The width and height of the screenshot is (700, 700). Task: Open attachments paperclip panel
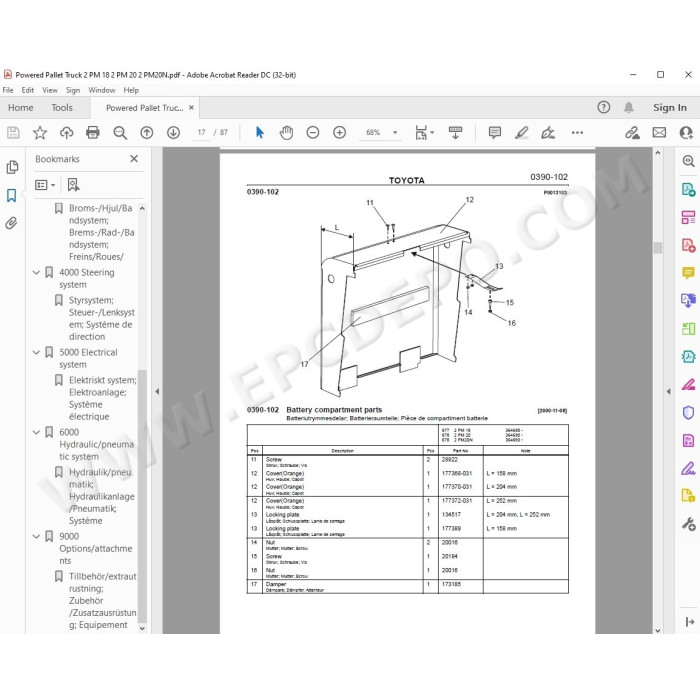[x=12, y=223]
